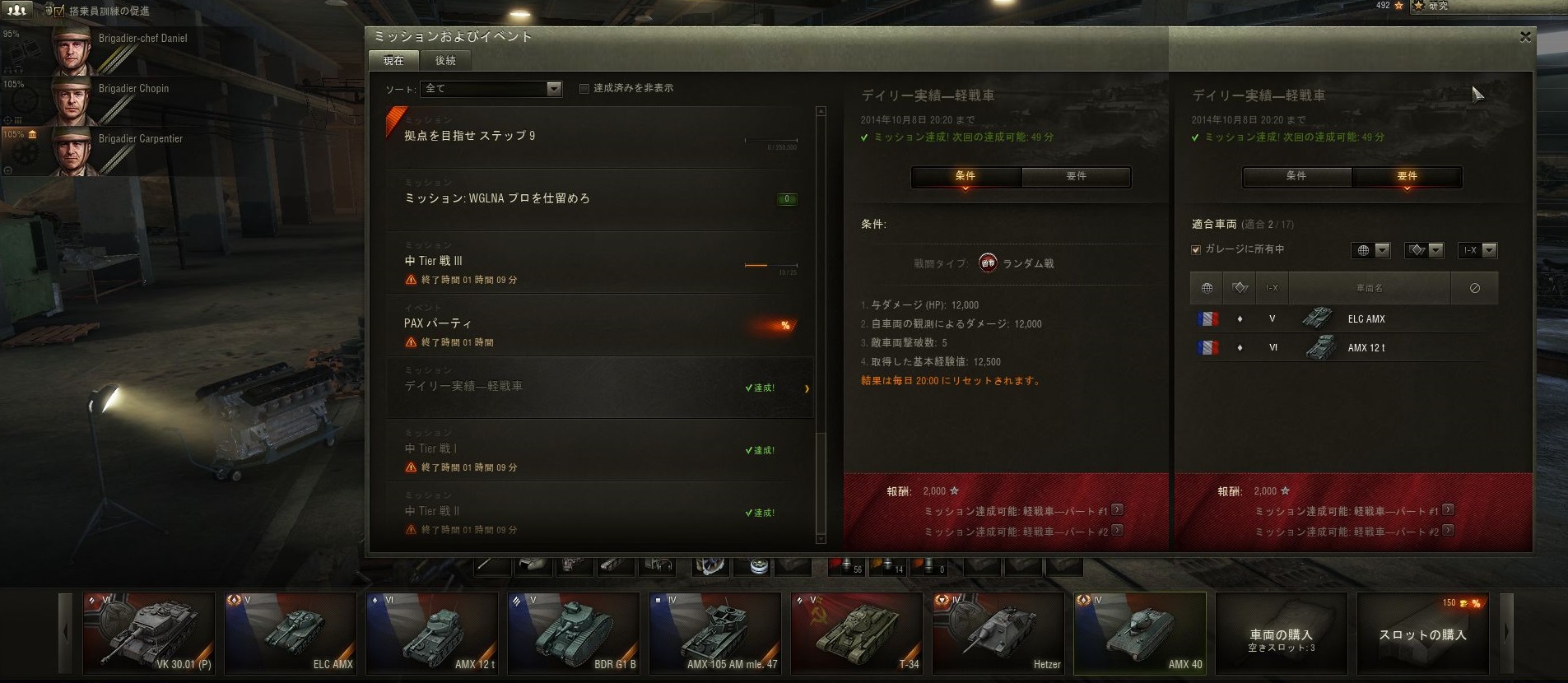
Task: Click Brigadier Chopin crew portrait
Action: (x=72, y=100)
